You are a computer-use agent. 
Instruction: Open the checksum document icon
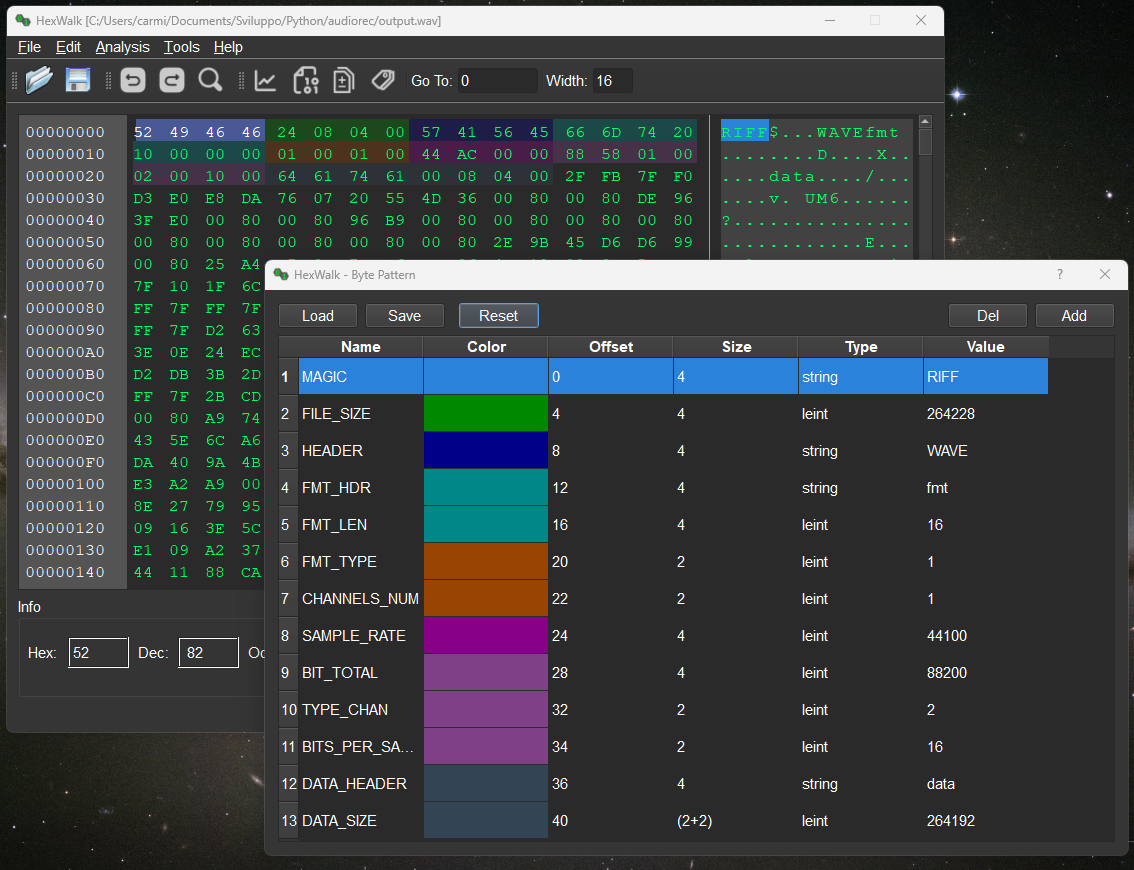click(x=343, y=81)
